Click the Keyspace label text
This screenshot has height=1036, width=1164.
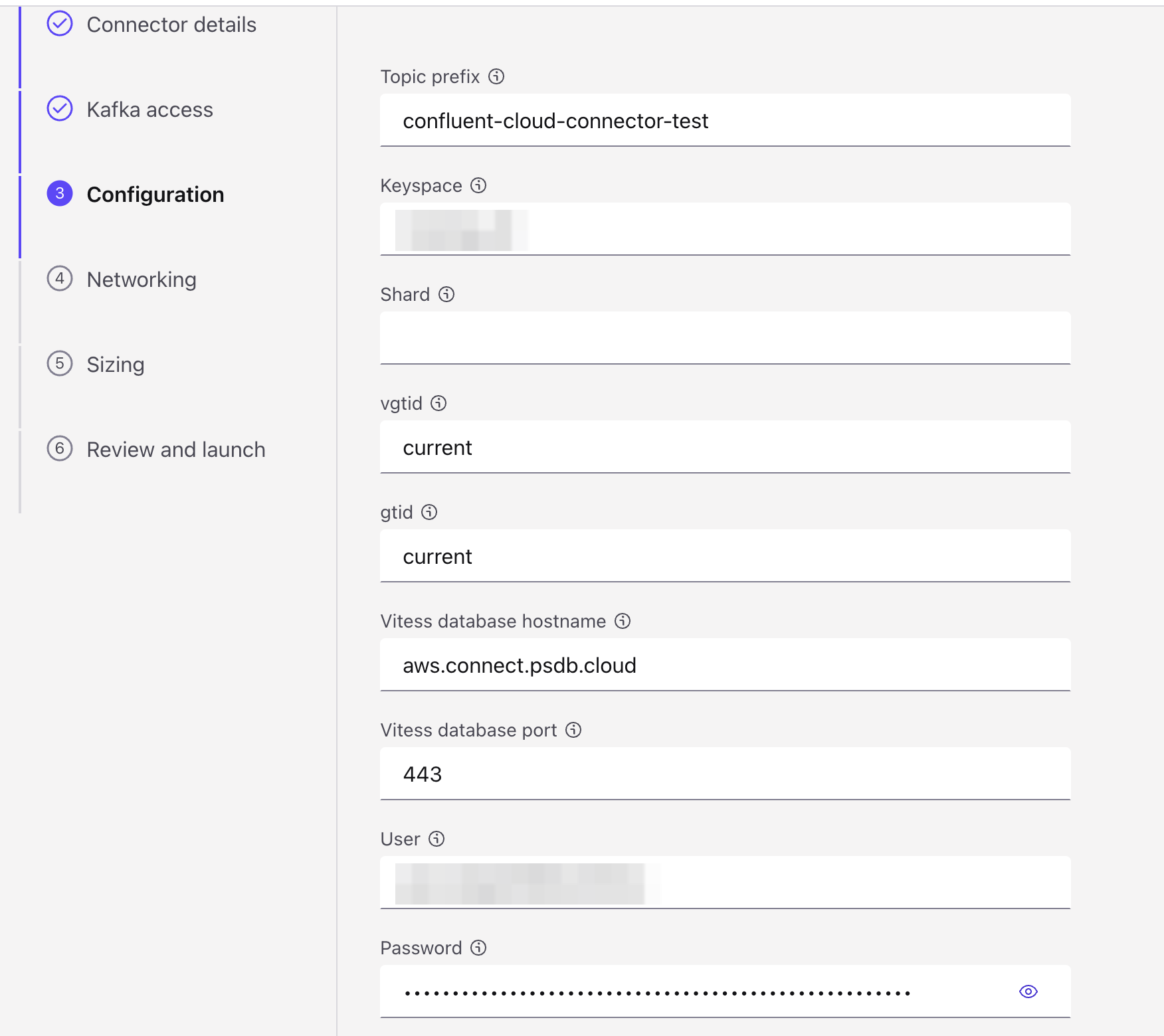click(x=421, y=185)
